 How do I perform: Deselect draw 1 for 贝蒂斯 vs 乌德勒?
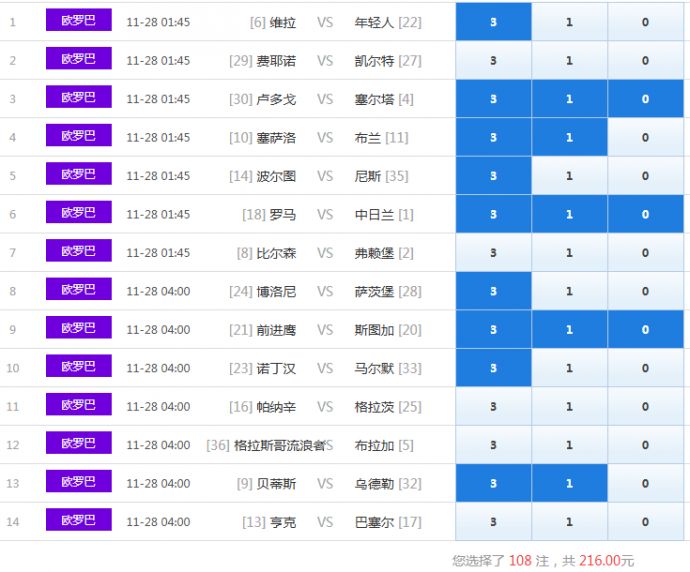pos(569,484)
